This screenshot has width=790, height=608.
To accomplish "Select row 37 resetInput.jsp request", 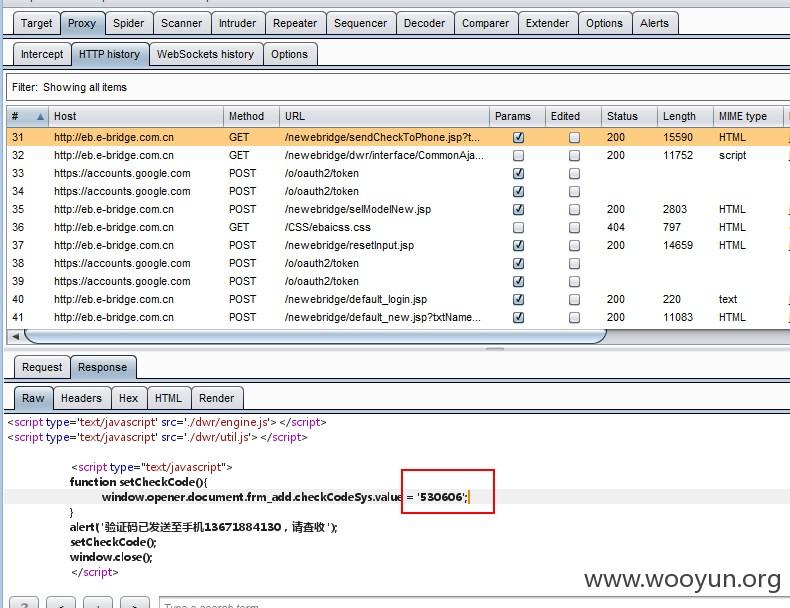I will [398, 245].
